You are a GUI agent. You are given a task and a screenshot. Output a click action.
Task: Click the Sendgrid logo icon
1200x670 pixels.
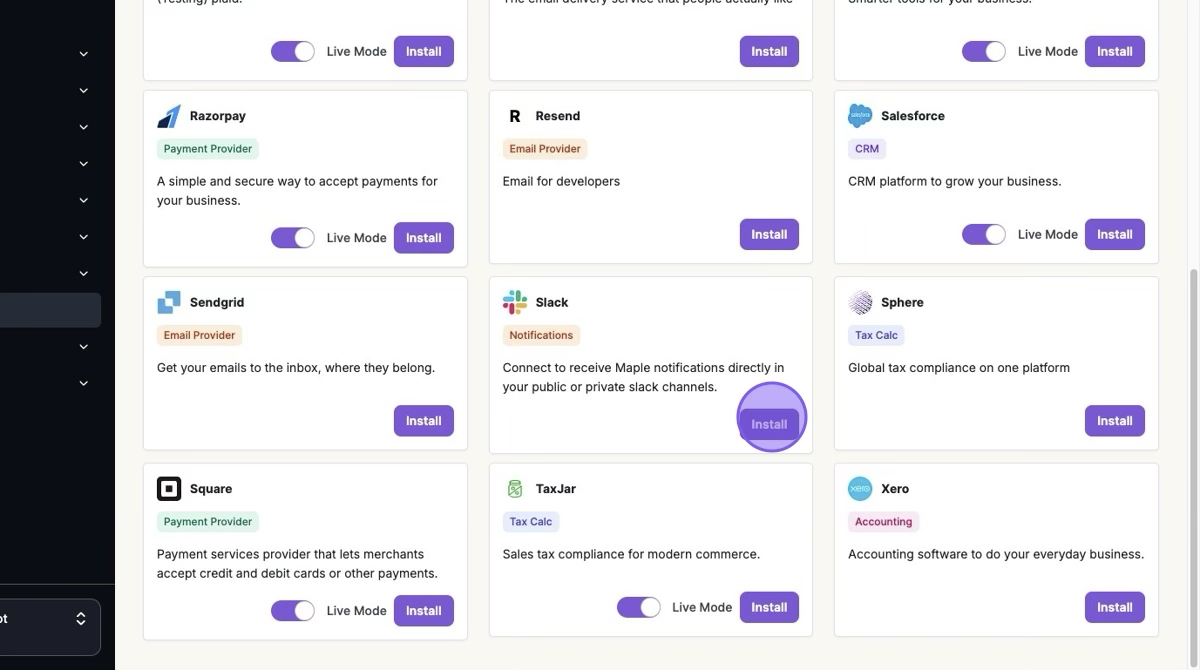tap(169, 302)
